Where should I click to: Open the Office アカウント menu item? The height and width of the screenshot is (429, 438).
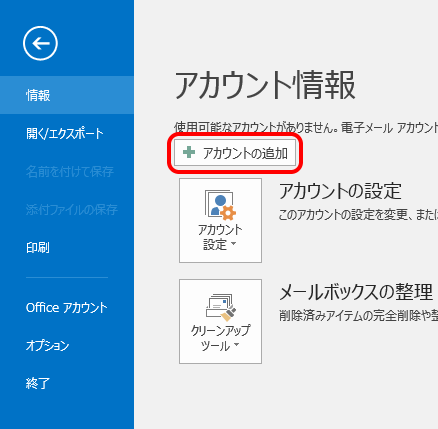pyautogui.click(x=67, y=307)
